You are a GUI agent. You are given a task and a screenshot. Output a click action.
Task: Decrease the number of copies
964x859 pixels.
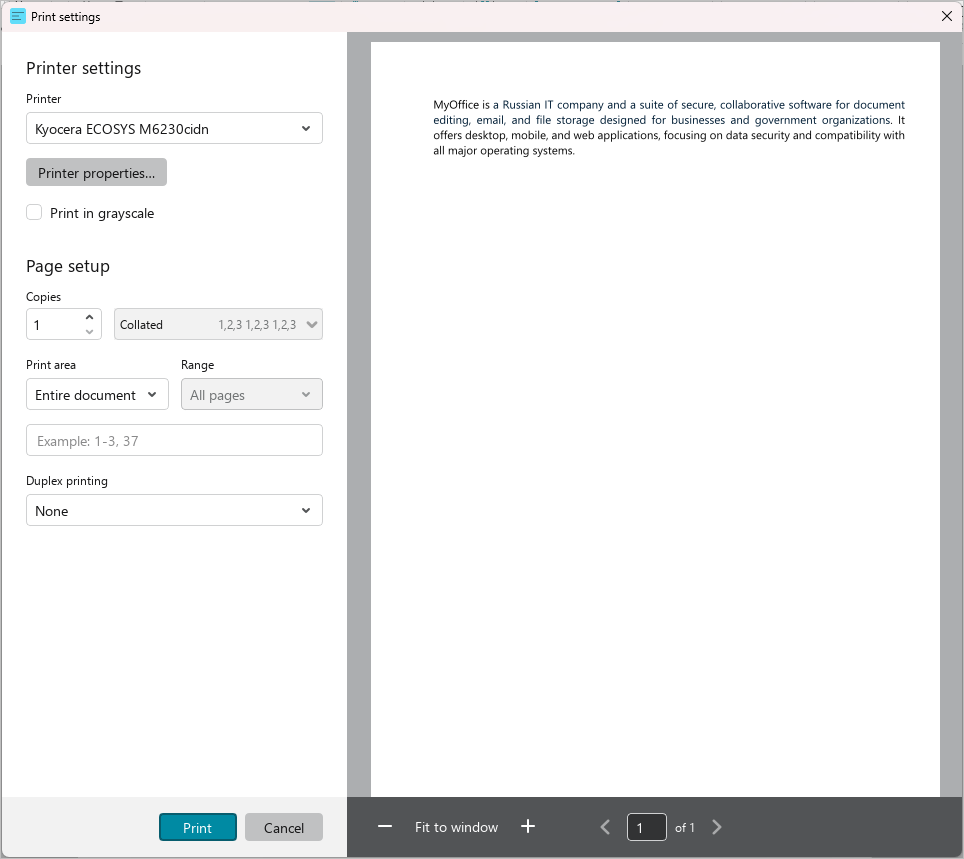click(x=90, y=331)
